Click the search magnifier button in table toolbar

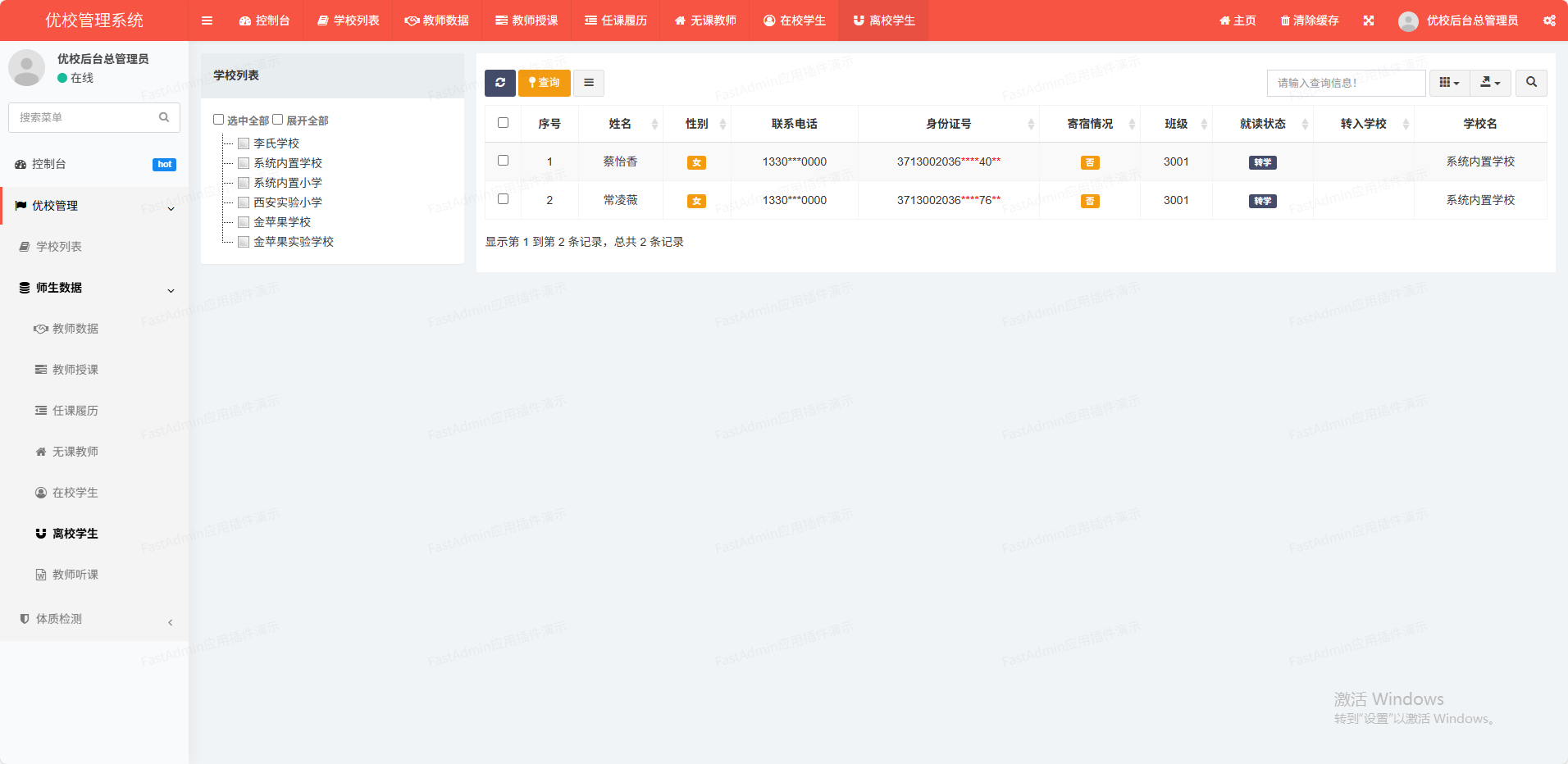1531,83
